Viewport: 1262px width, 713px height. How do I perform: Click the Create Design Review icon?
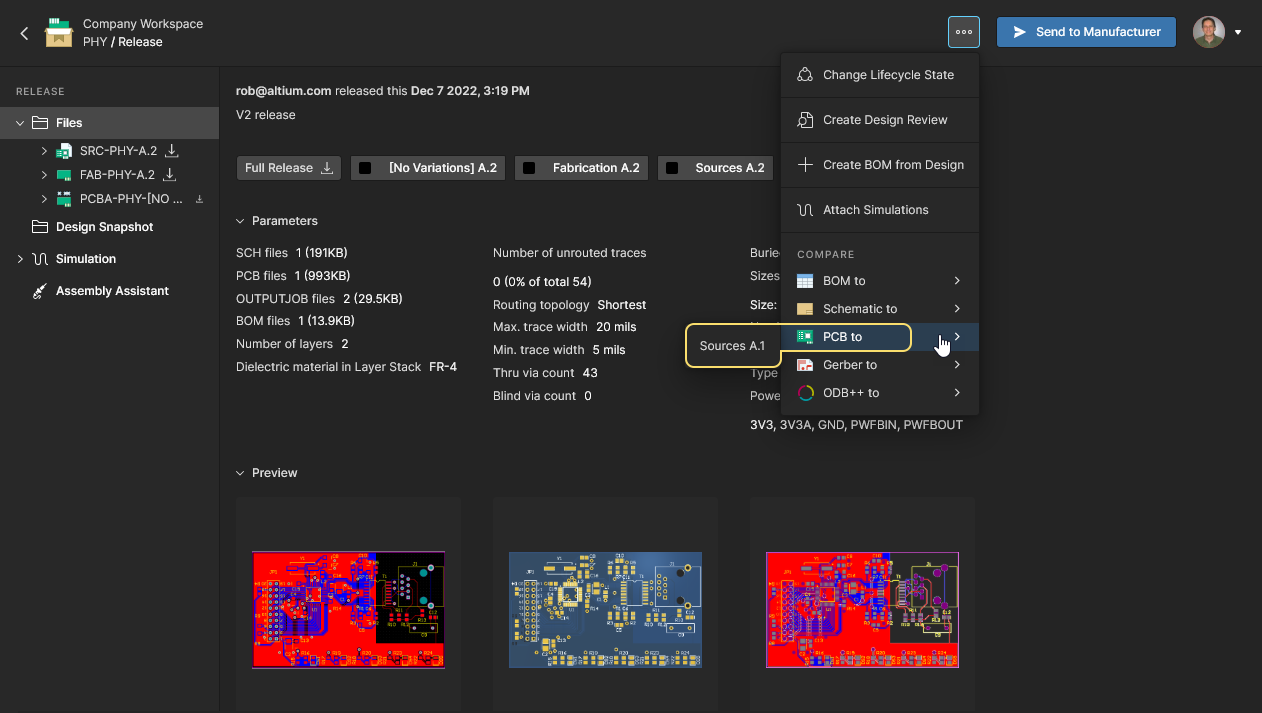pyautogui.click(x=805, y=120)
